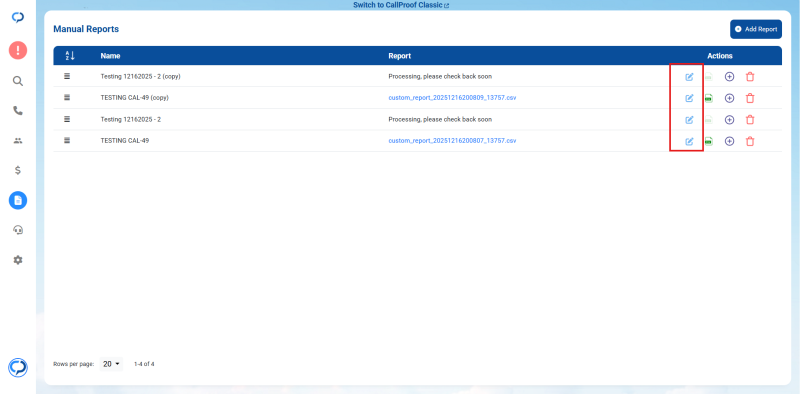Click the 1-4 of 4 pagination text
800x394 pixels.
[144, 364]
